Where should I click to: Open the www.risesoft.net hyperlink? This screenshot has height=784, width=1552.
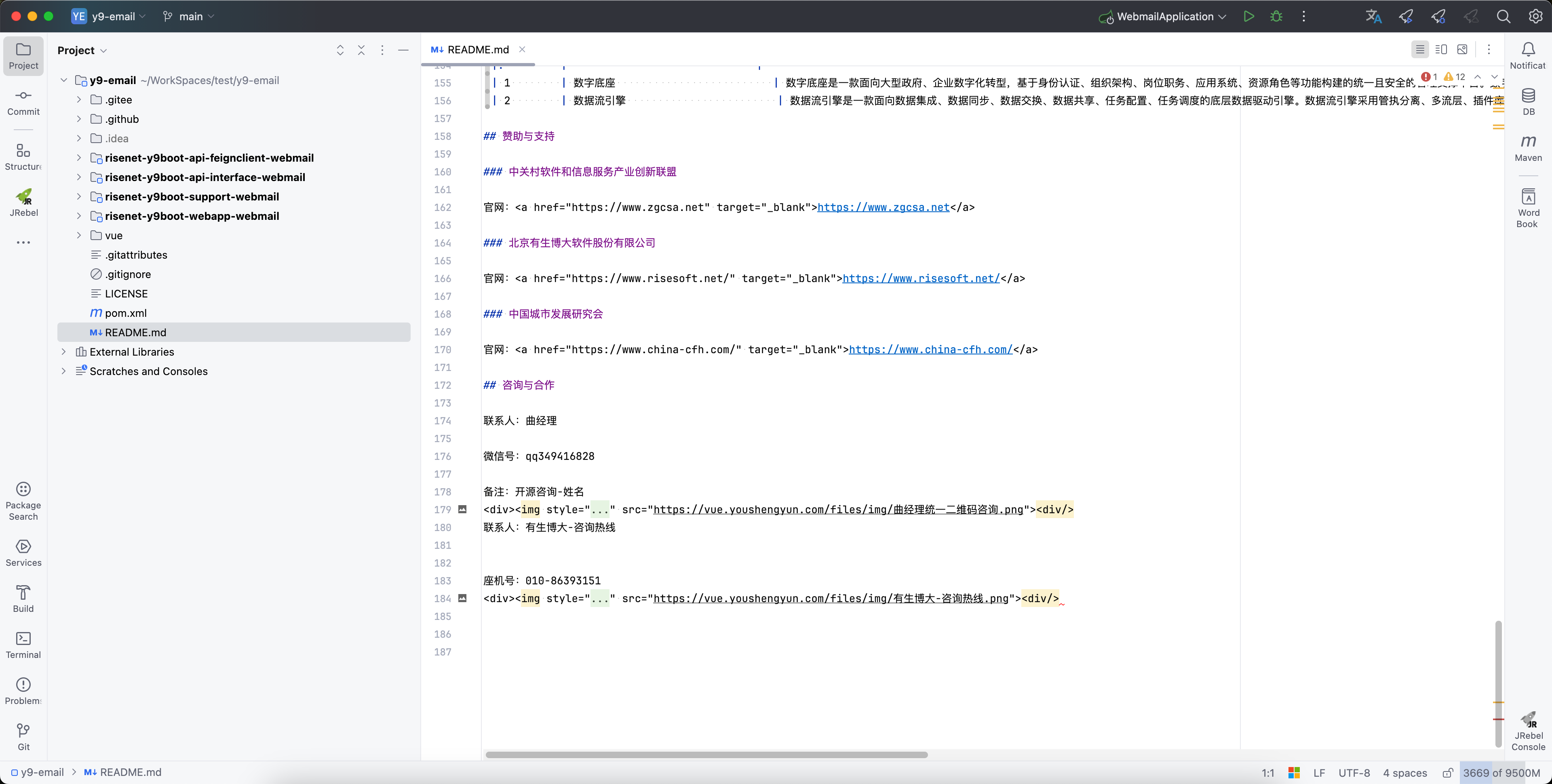[x=921, y=278]
